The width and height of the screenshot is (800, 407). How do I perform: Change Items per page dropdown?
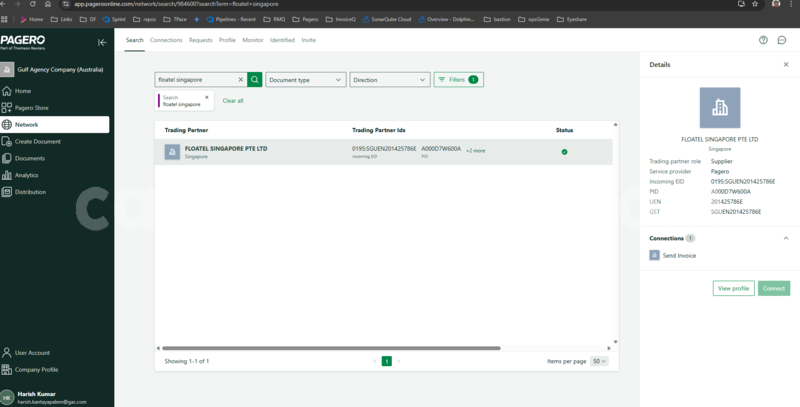click(x=599, y=361)
